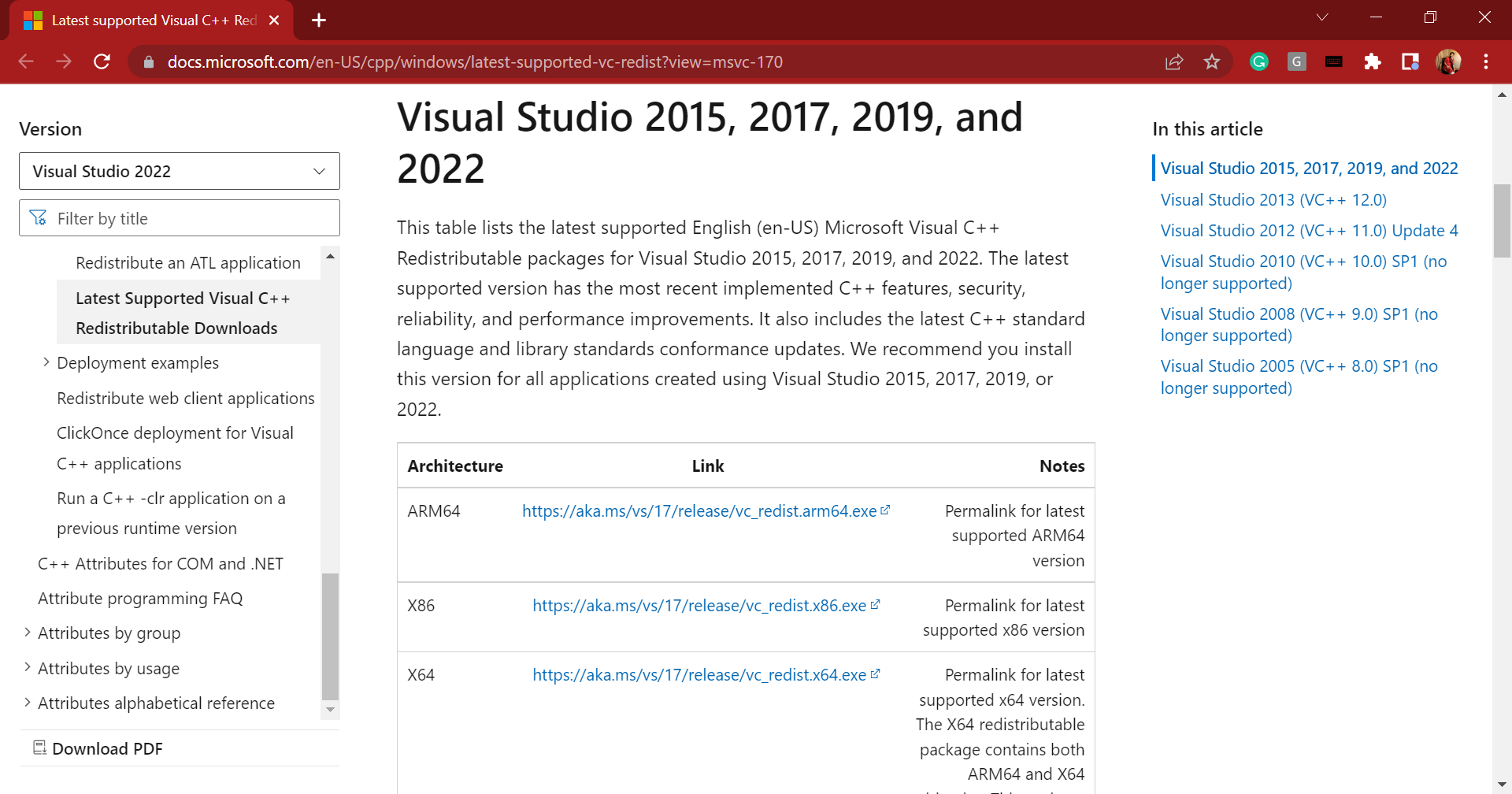The height and width of the screenshot is (794, 1512).
Task: Reload the current page
Action: click(102, 61)
